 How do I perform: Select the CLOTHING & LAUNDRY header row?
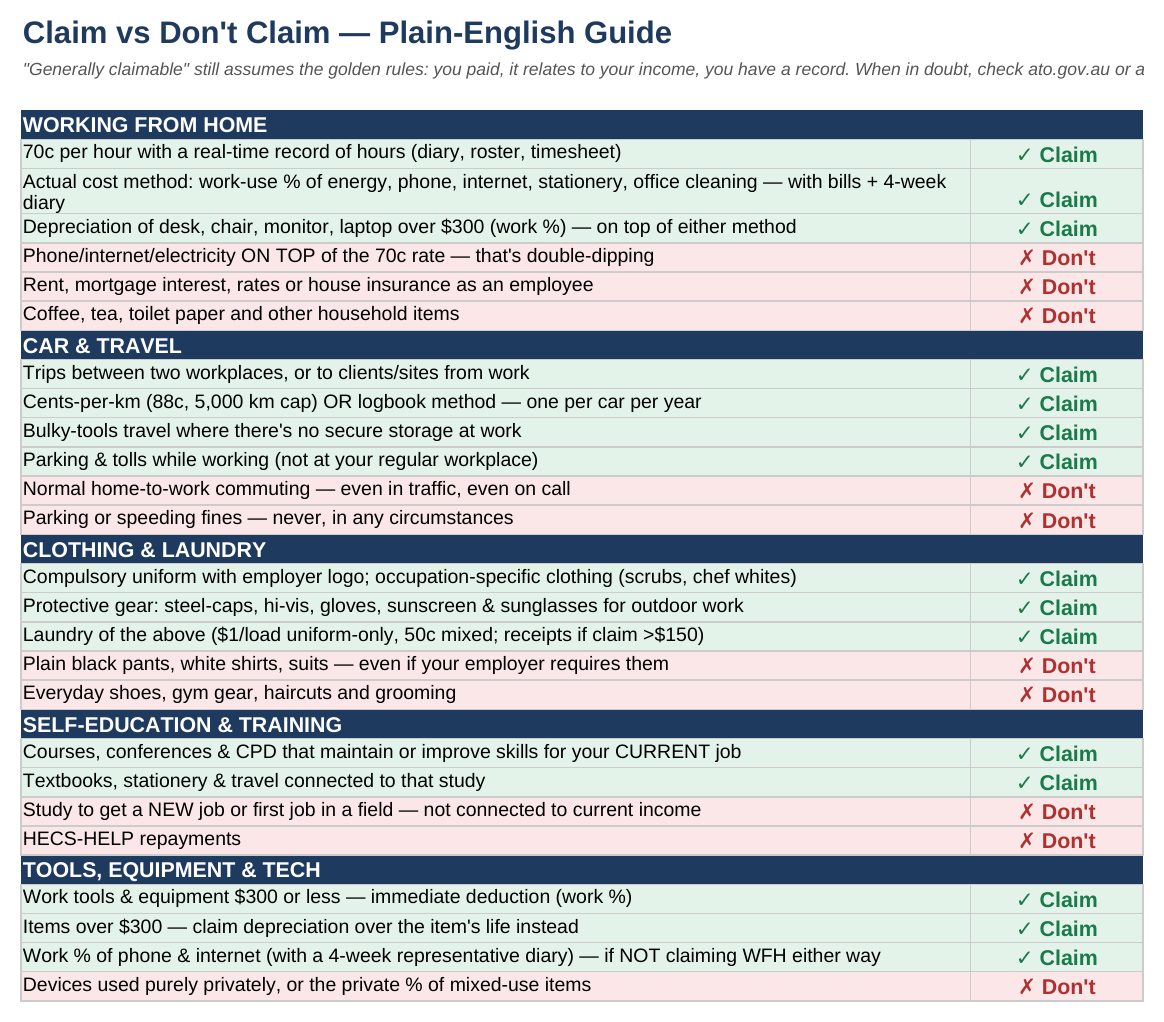click(581, 550)
